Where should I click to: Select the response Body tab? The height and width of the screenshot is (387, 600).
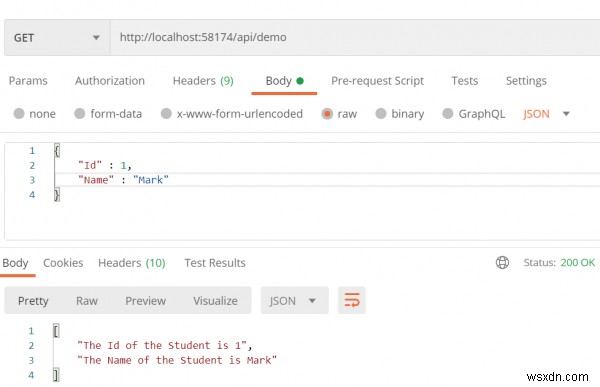click(x=15, y=263)
